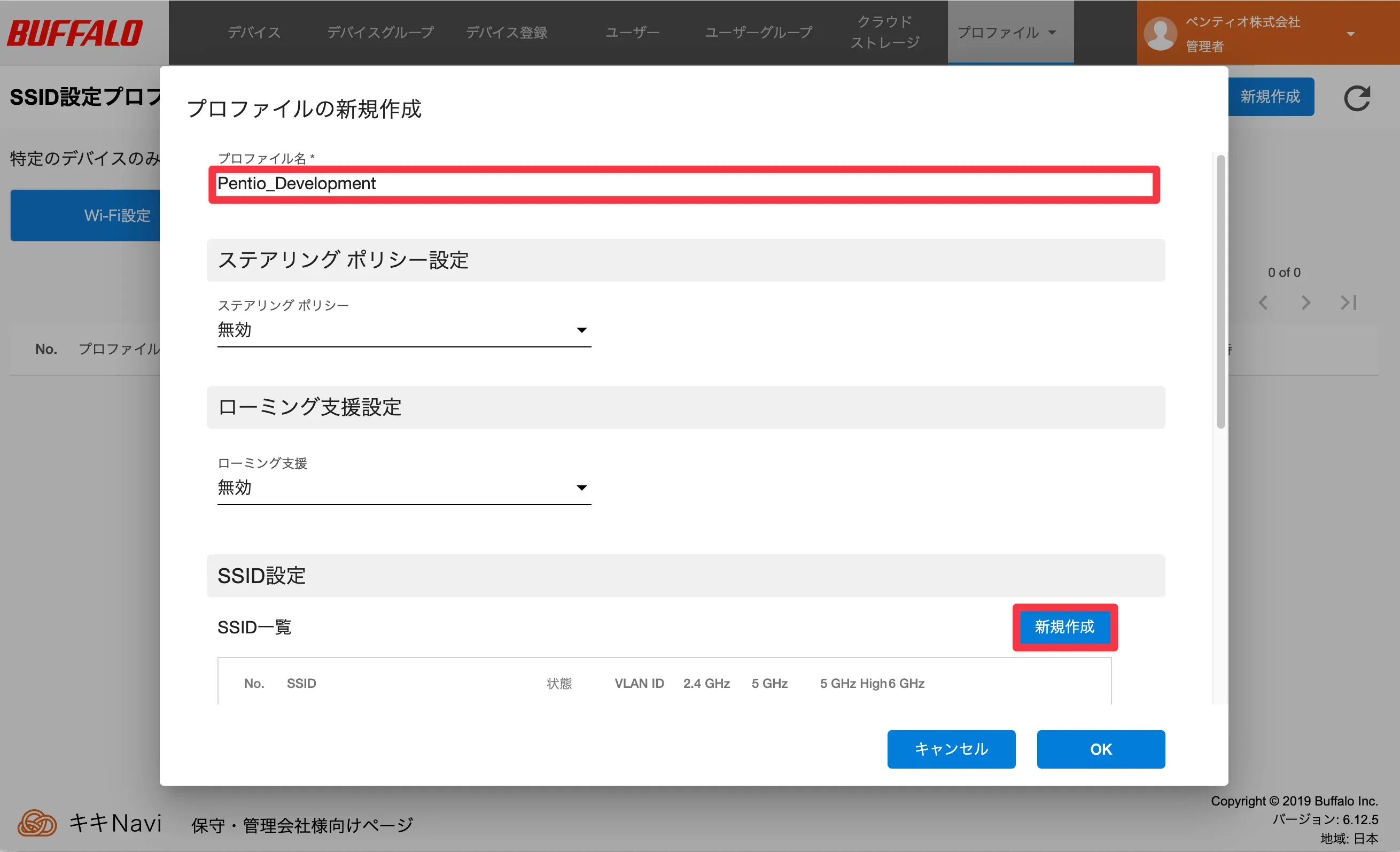Open the ローミング支援 dropdown
This screenshot has width=1400, height=852.
(403, 487)
